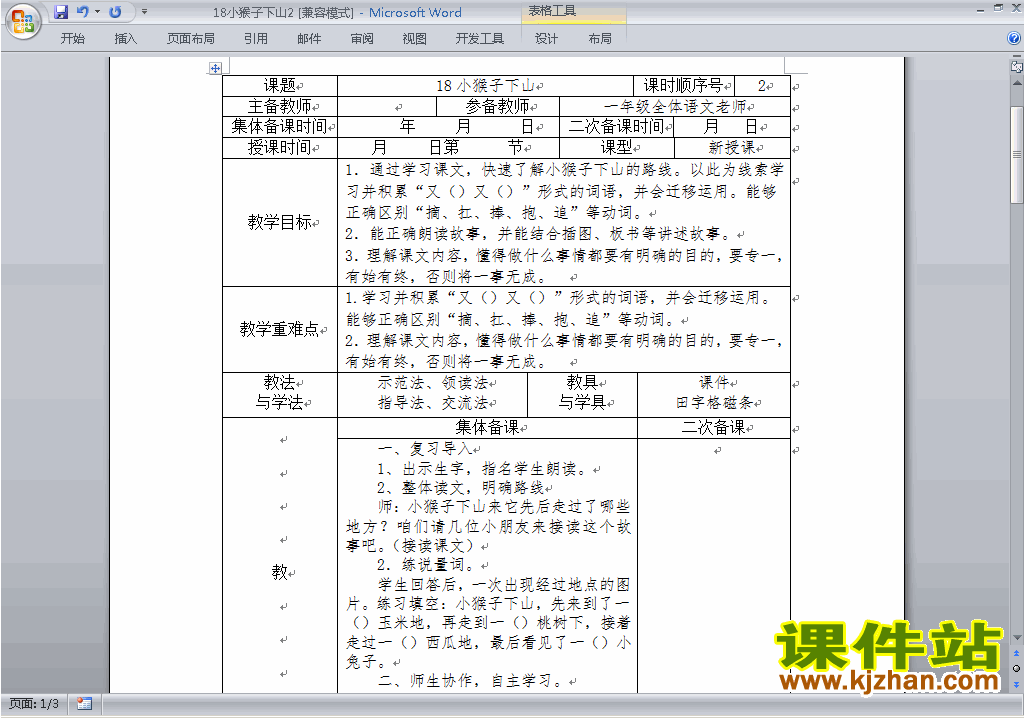Switch to the 开始 tab
The width and height of the screenshot is (1024, 718).
click(72, 39)
